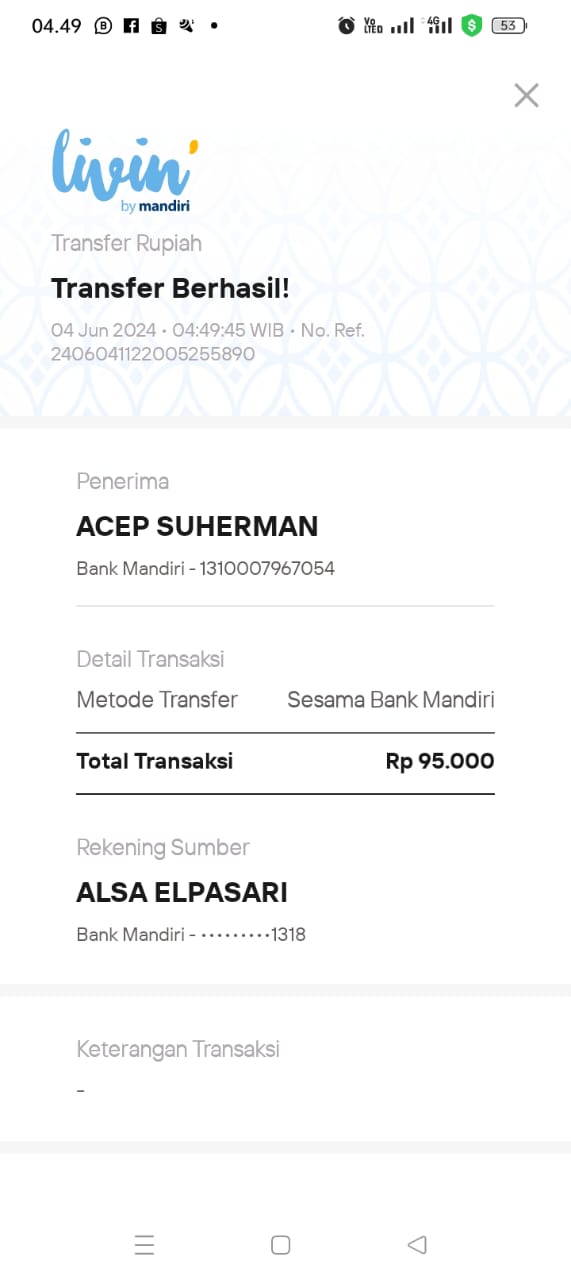This screenshot has height=1280, width=571.
Task: Tap the recipient name ACEP SUHERMAN
Action: coord(197,526)
